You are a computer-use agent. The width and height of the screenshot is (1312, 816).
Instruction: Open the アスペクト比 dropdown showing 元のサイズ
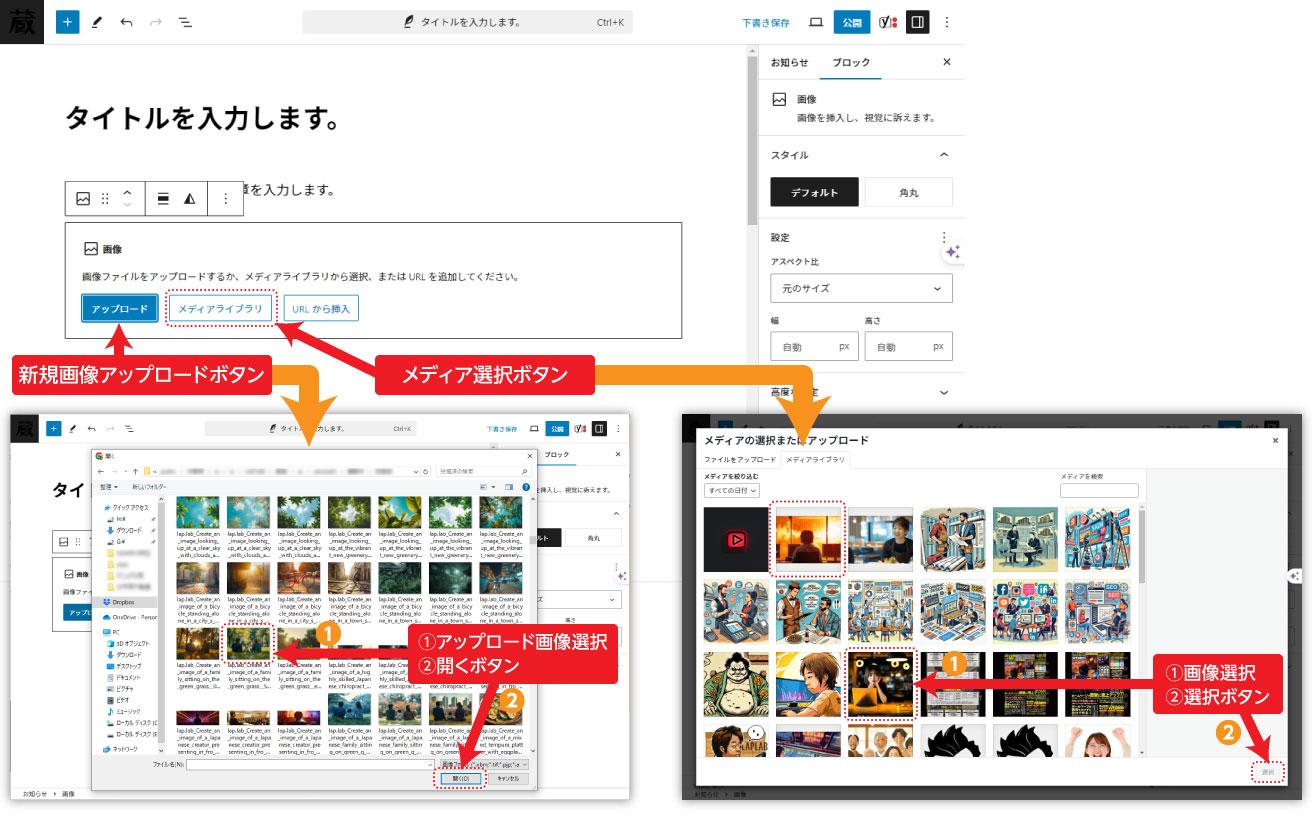tap(862, 288)
